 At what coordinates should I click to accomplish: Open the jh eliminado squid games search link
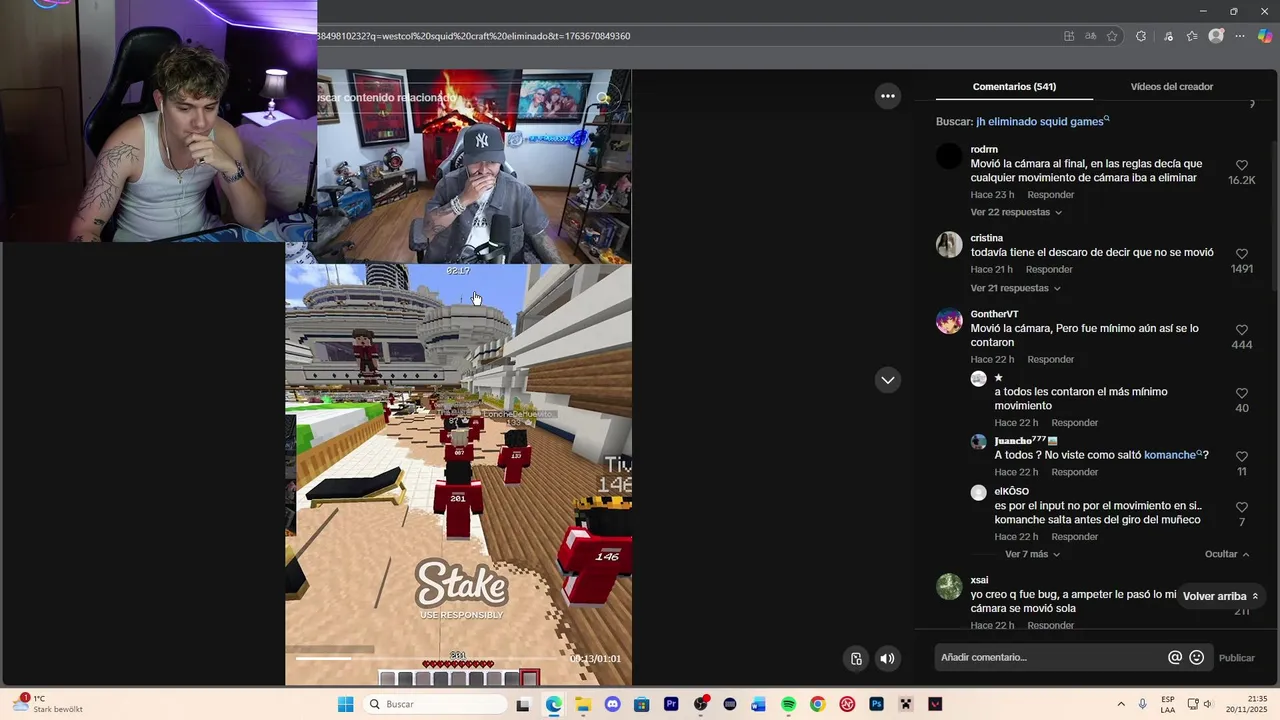pyautogui.click(x=1042, y=121)
